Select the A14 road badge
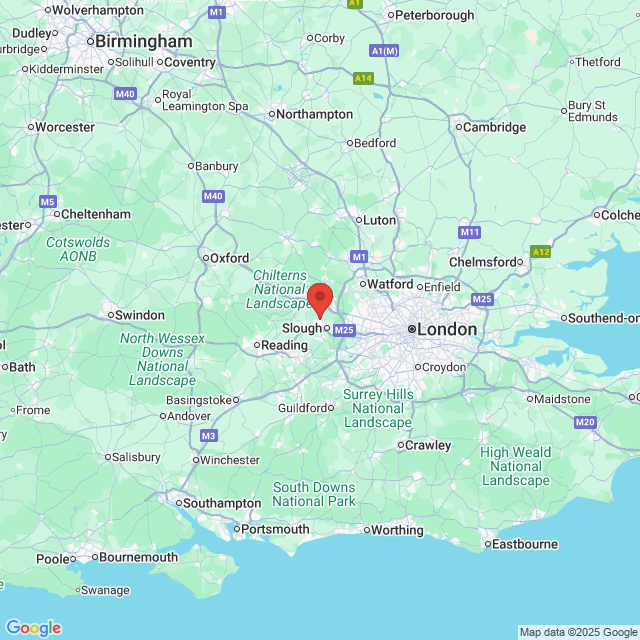The width and height of the screenshot is (640, 640). tap(363, 78)
